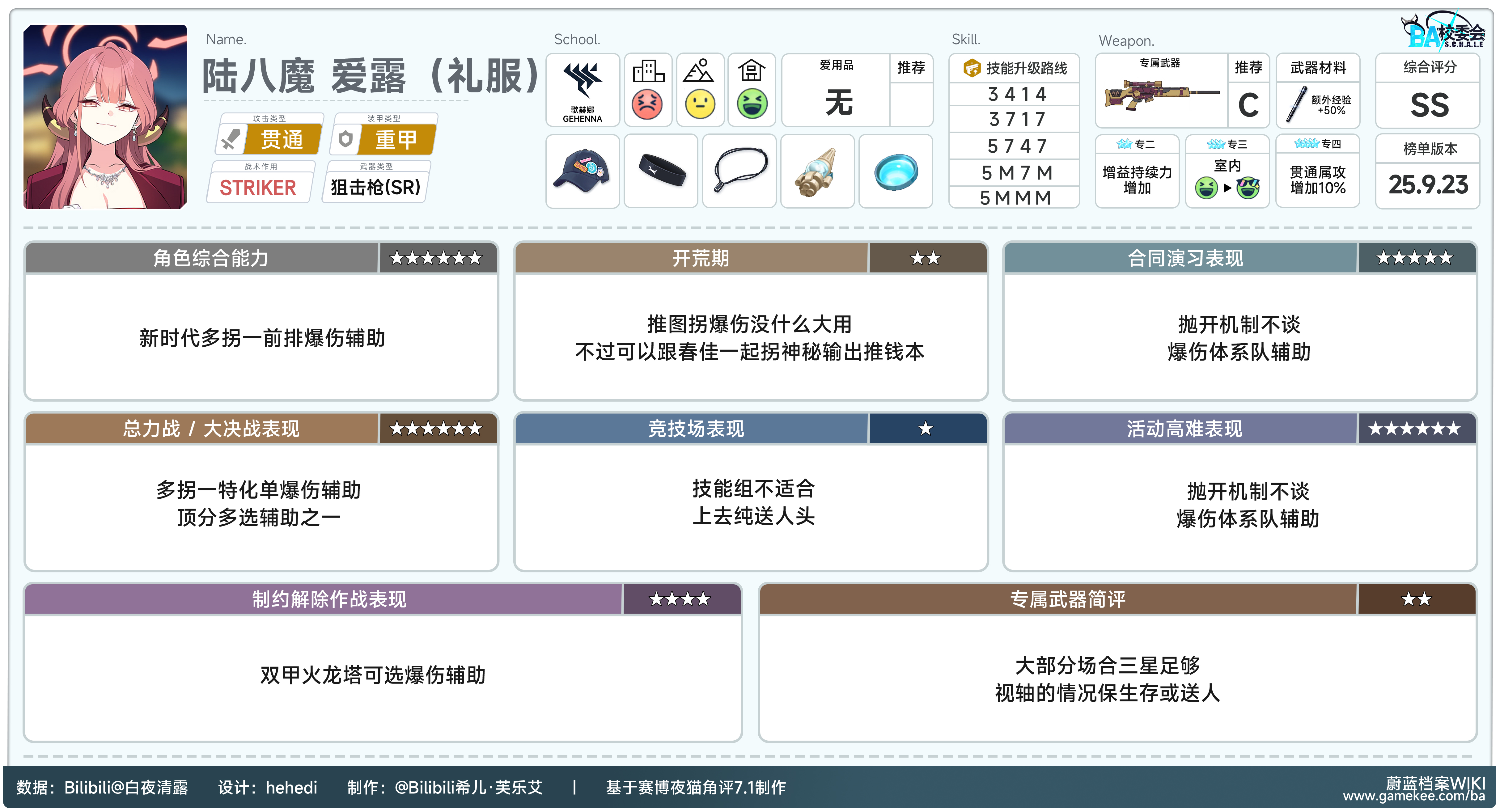Image resolution: width=1500 pixels, height=812 pixels.
Task: Click the 开荒期 section header
Action: point(700,258)
